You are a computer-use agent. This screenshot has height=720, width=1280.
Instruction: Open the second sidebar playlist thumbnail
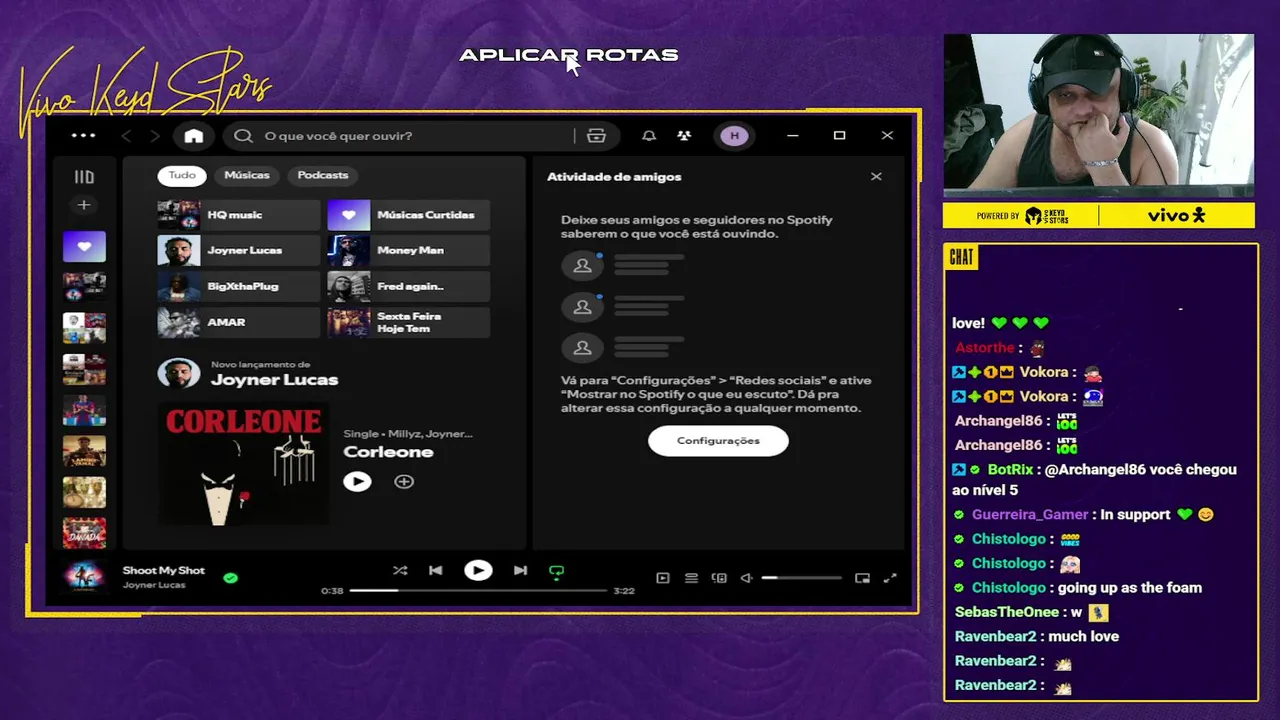click(x=84, y=328)
